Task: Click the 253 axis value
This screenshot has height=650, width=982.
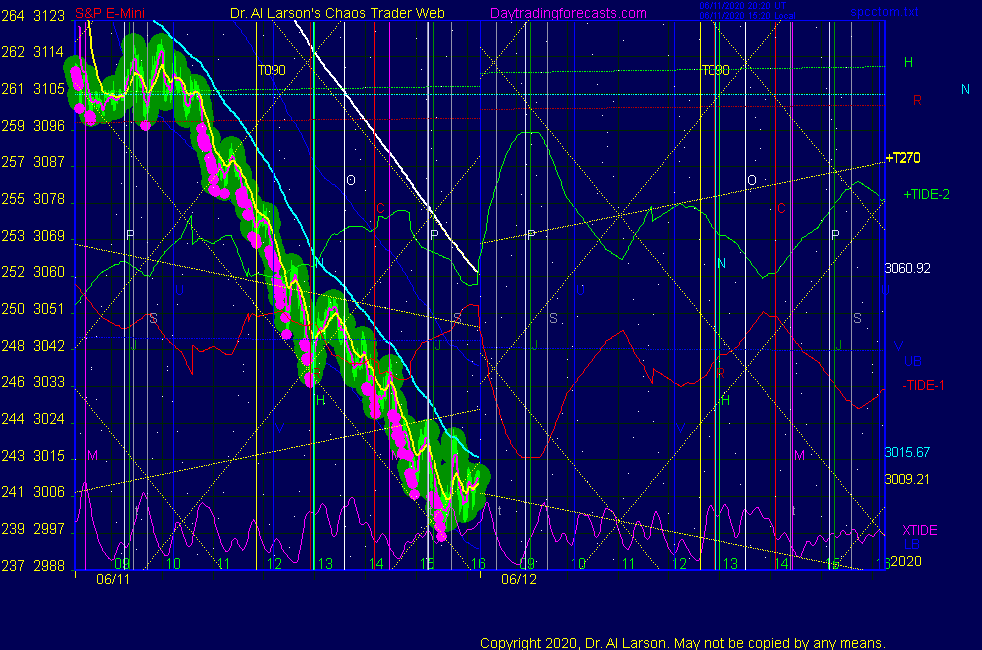Action: (x=13, y=236)
